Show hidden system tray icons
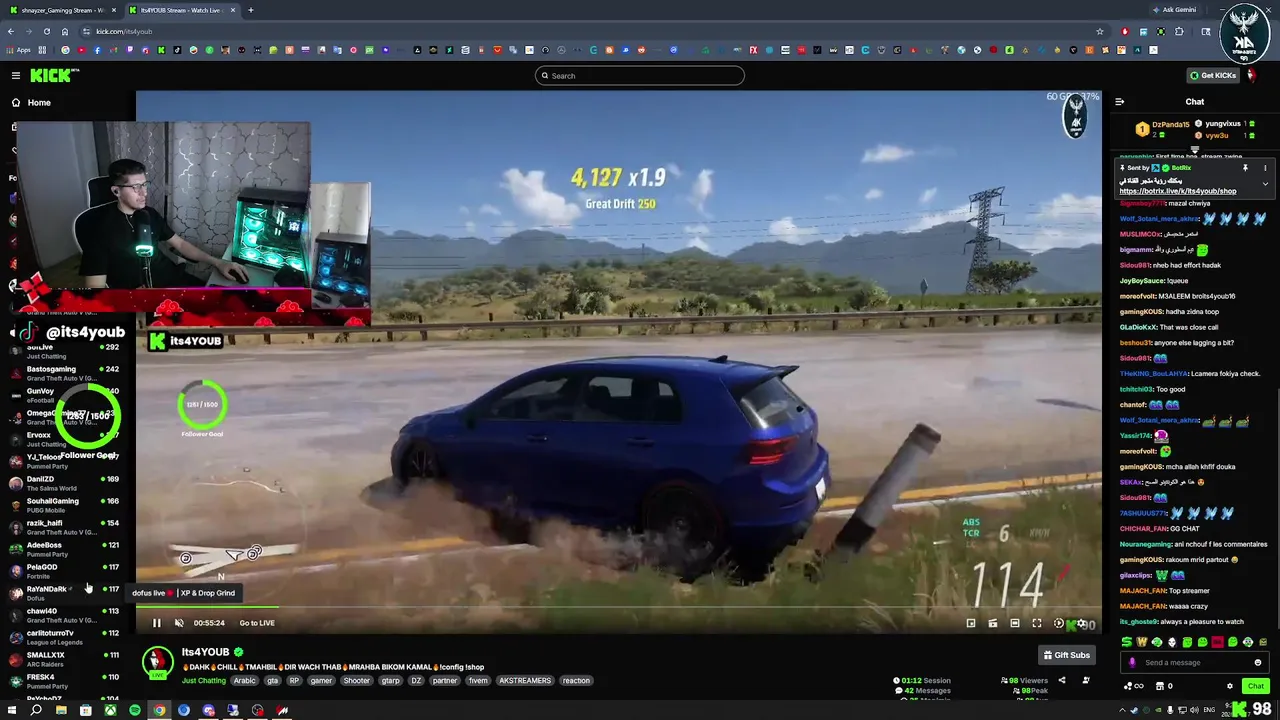The height and width of the screenshot is (720, 1280). (1122, 711)
